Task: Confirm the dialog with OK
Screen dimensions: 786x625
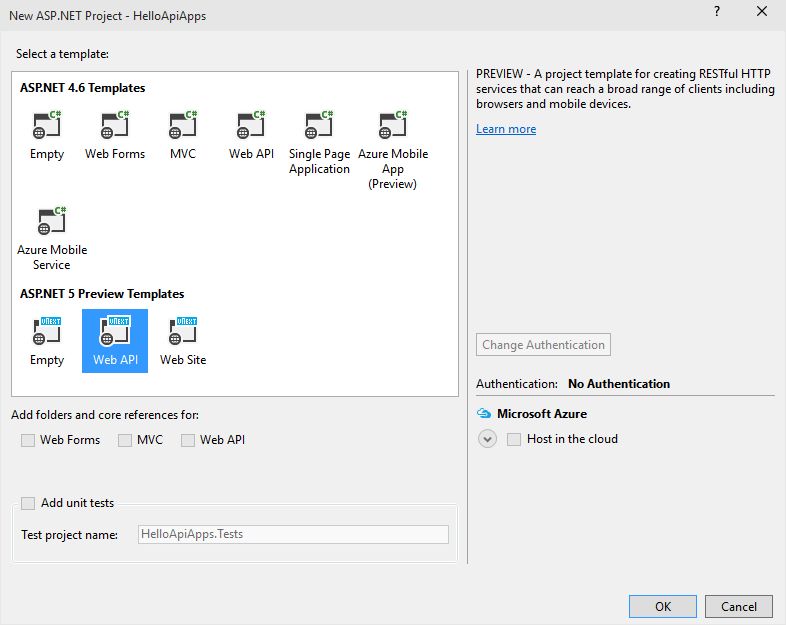Action: (x=663, y=606)
